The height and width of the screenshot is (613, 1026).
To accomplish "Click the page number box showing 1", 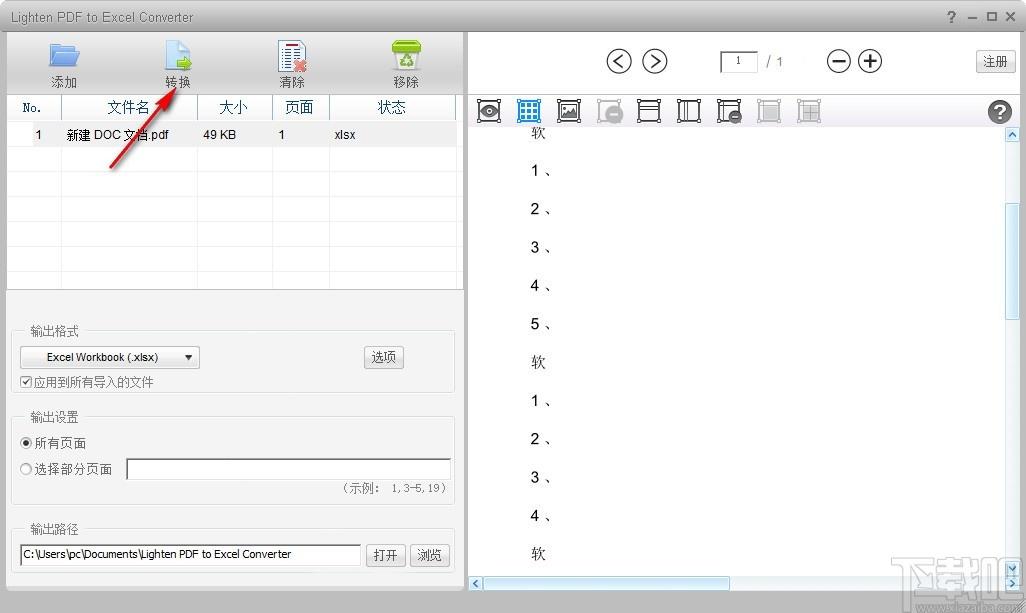I will [x=738, y=61].
